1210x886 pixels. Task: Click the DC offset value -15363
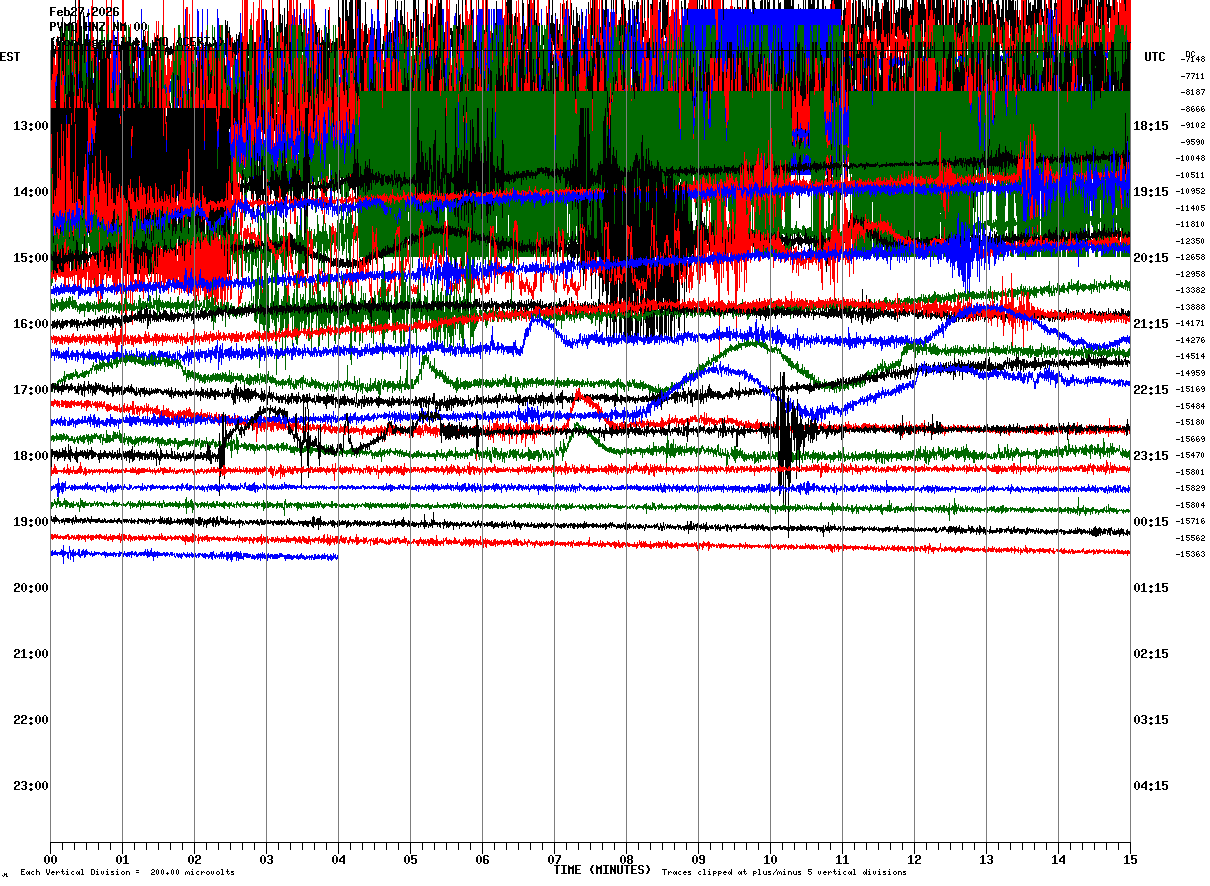(1190, 554)
